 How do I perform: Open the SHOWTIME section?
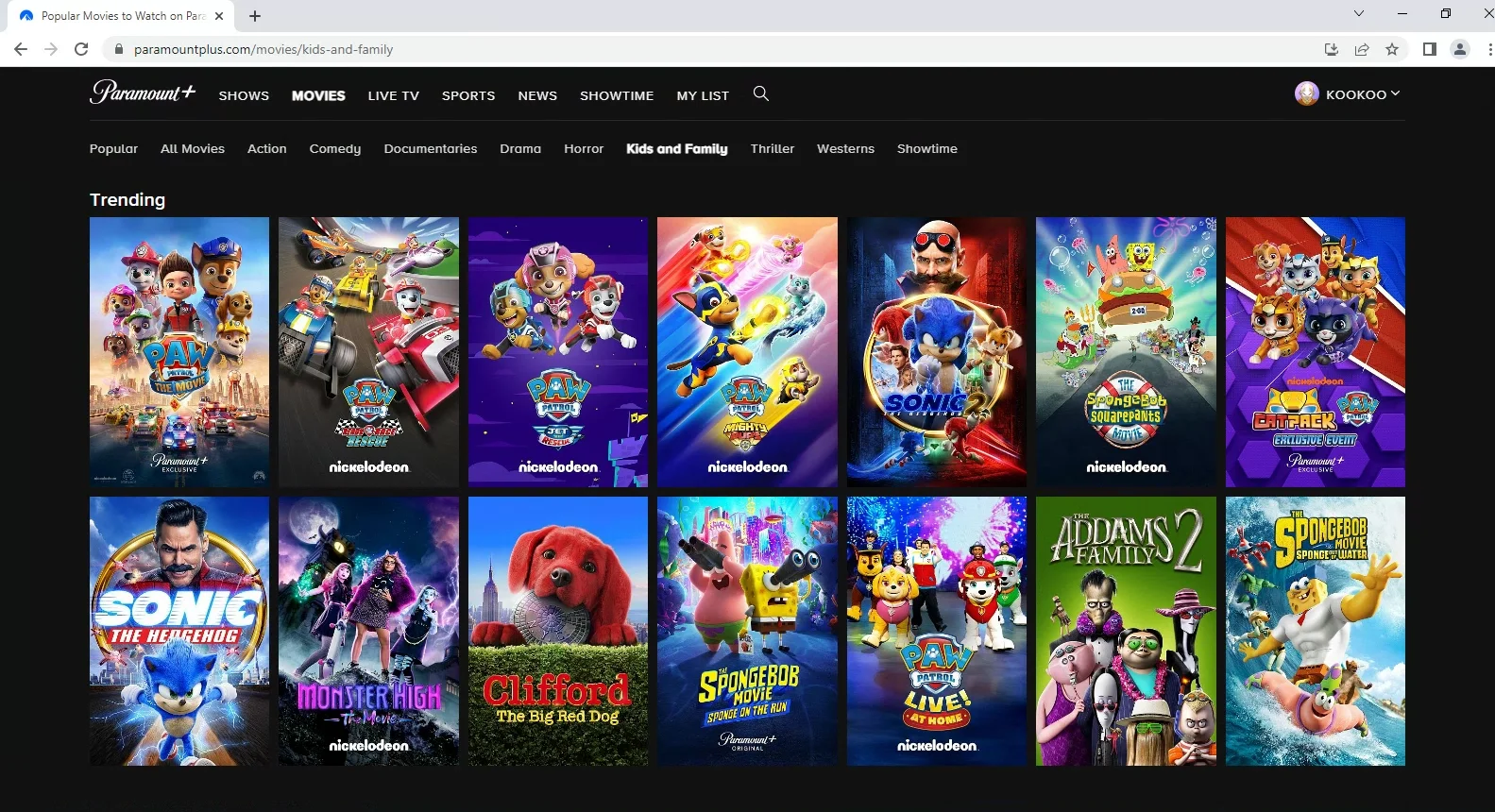pos(617,95)
